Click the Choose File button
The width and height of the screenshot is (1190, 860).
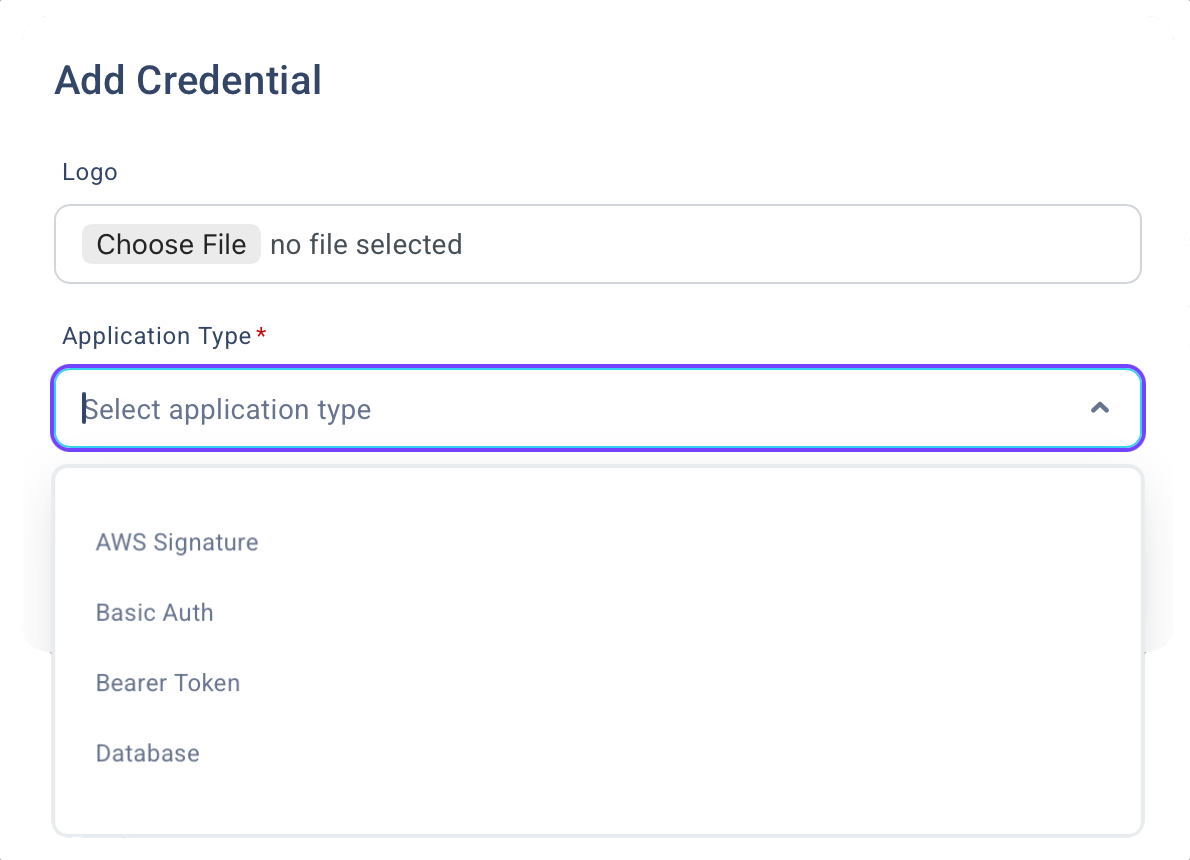point(171,244)
